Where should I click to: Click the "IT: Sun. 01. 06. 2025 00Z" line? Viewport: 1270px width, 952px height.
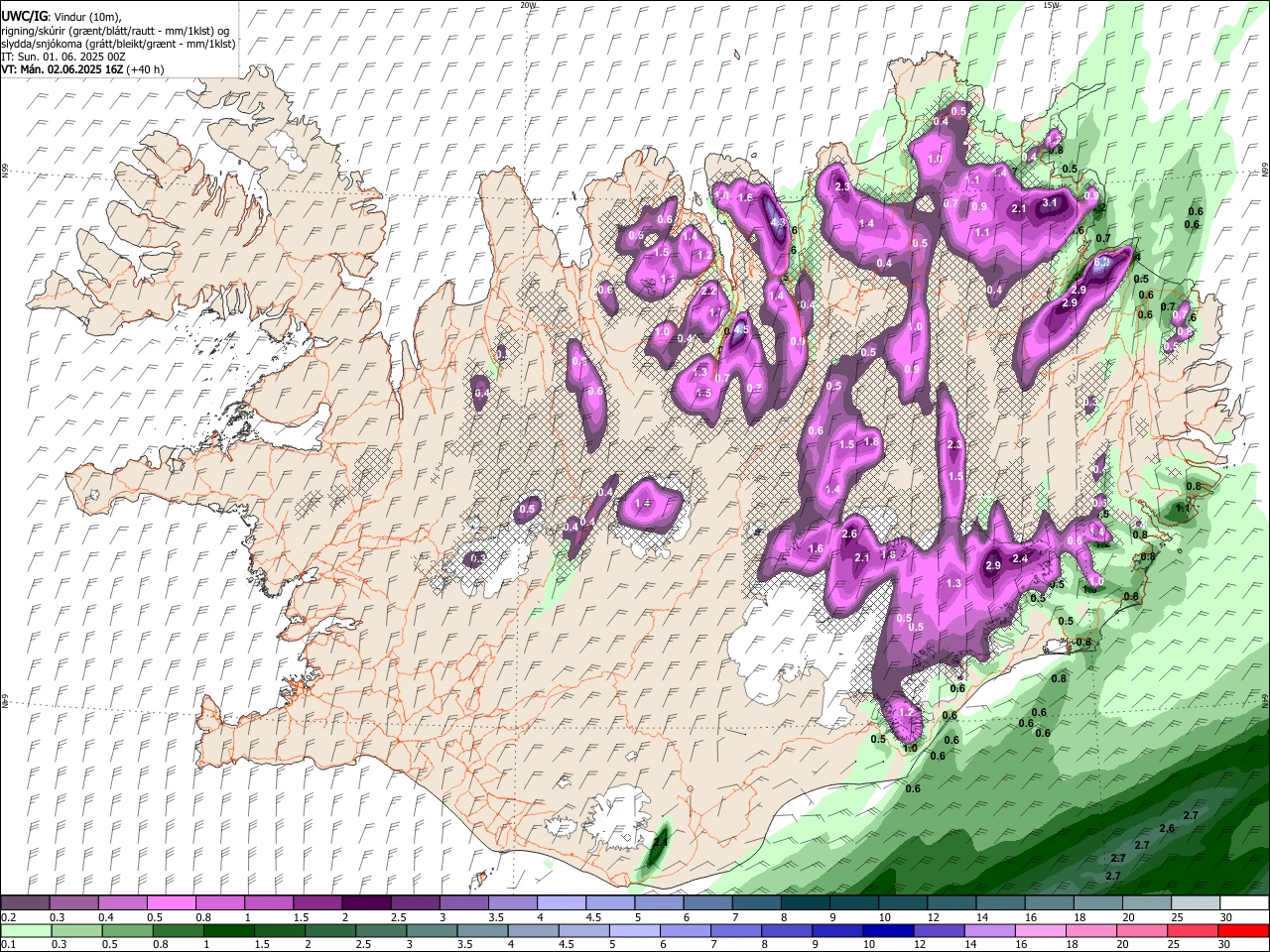coord(63,57)
